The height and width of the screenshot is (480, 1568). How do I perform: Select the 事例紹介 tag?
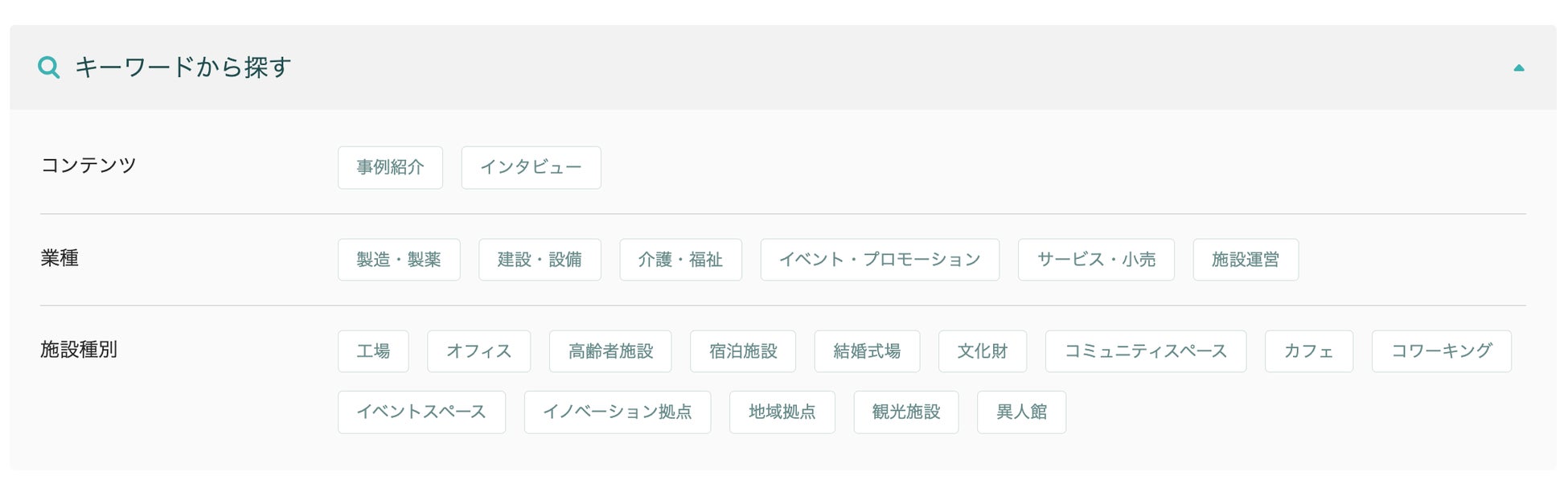(x=390, y=167)
